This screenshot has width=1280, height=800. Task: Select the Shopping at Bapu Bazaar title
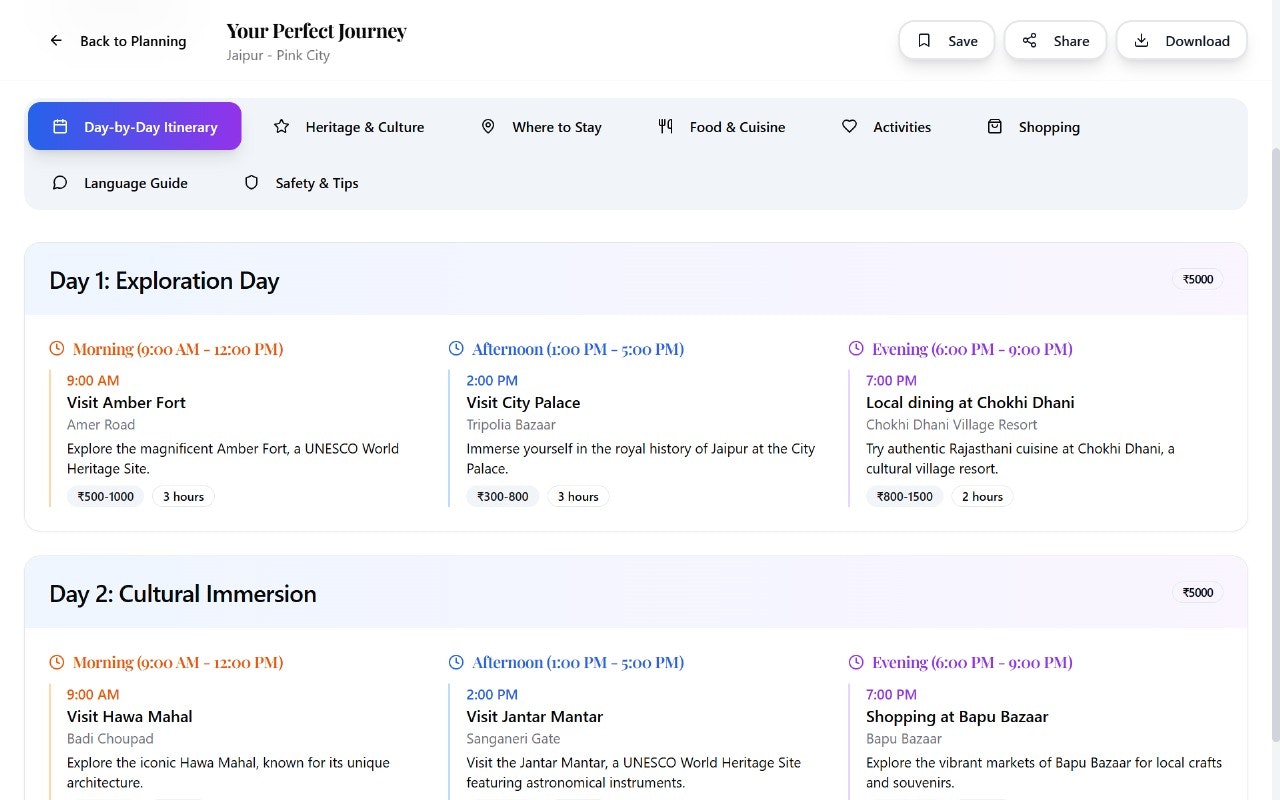(957, 716)
